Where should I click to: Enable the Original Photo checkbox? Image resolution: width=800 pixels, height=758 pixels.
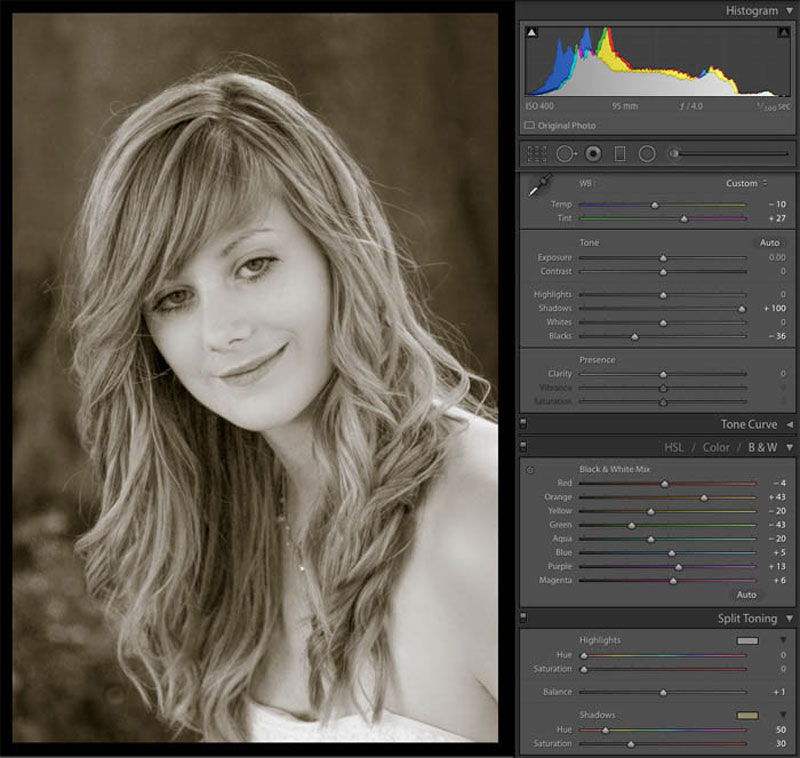point(530,125)
